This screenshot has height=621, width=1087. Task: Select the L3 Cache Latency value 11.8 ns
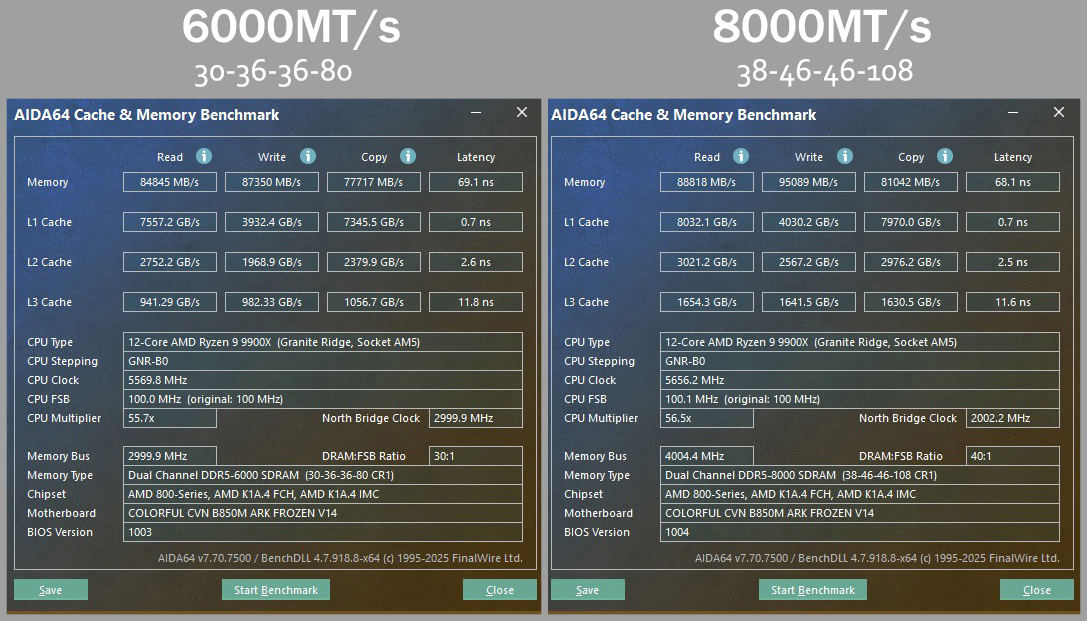point(476,302)
